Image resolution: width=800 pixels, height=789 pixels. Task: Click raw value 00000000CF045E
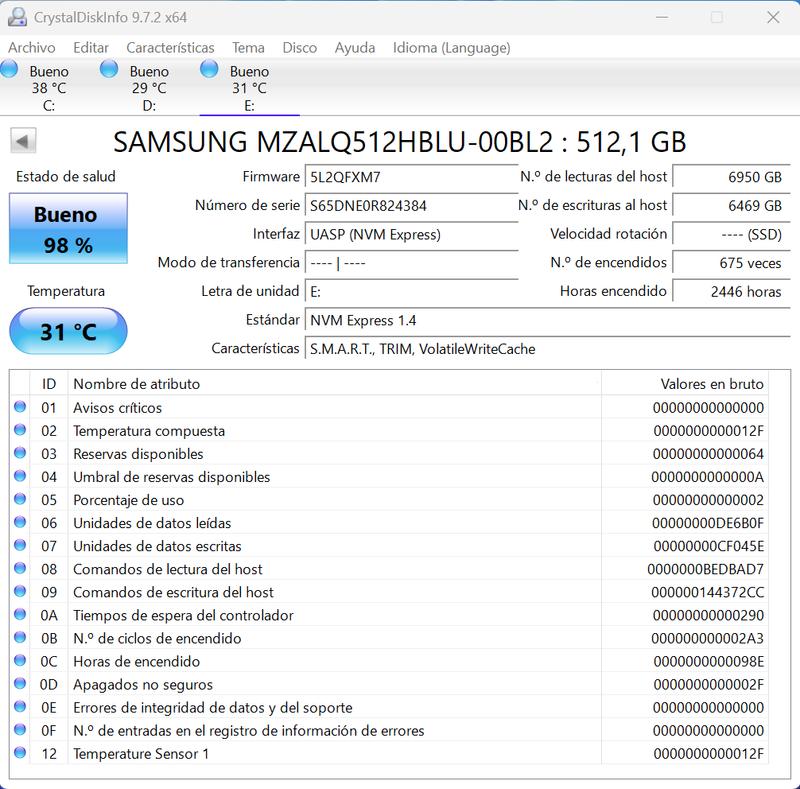point(709,546)
